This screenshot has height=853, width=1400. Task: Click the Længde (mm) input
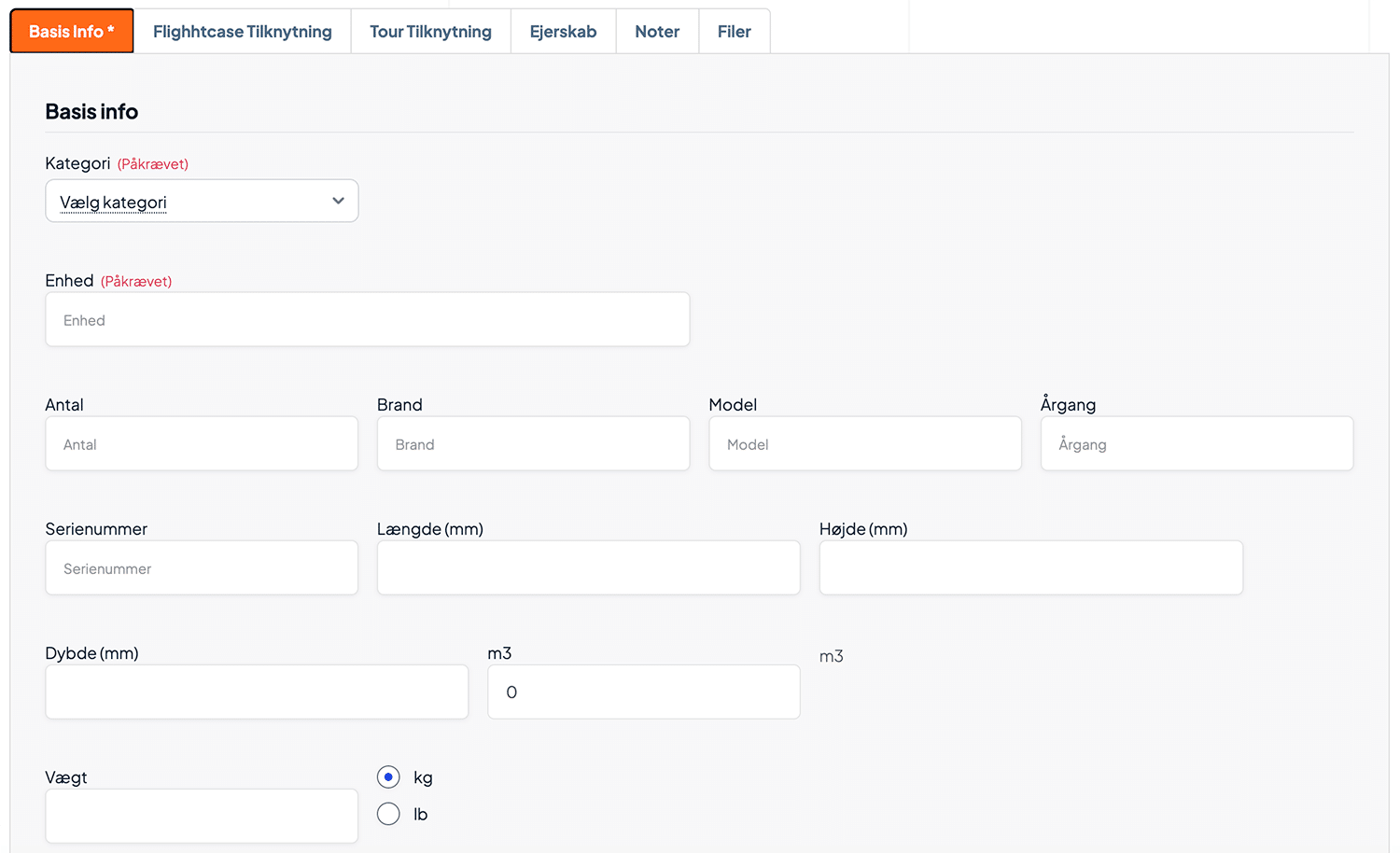[x=588, y=568]
